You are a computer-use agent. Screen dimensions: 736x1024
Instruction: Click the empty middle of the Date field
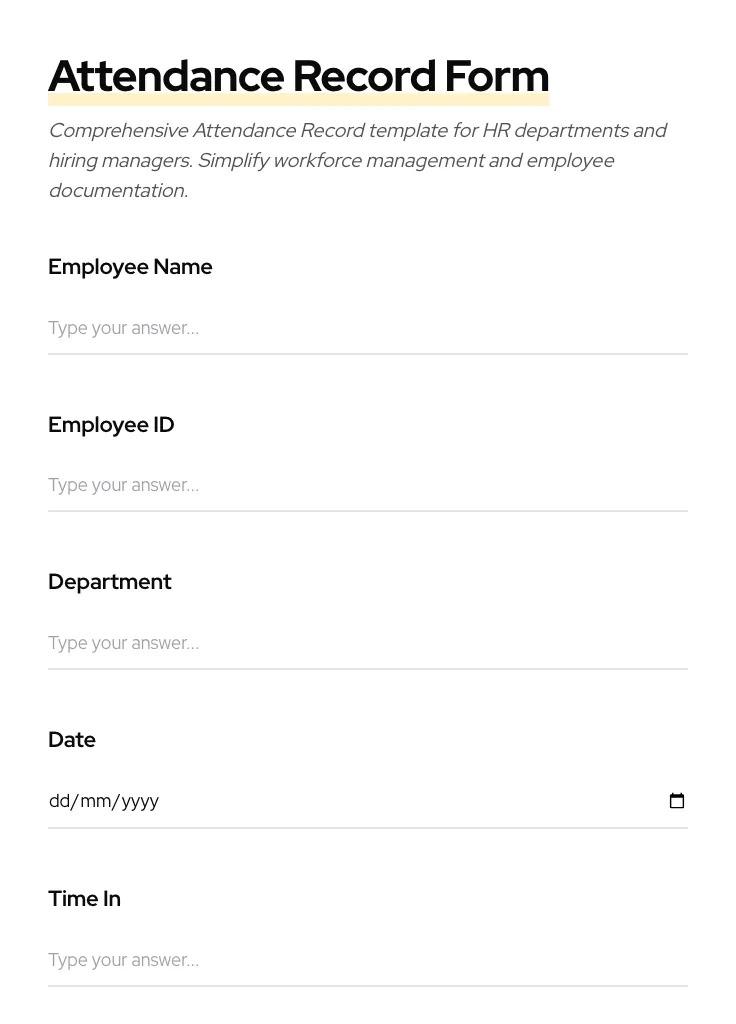(x=400, y=801)
